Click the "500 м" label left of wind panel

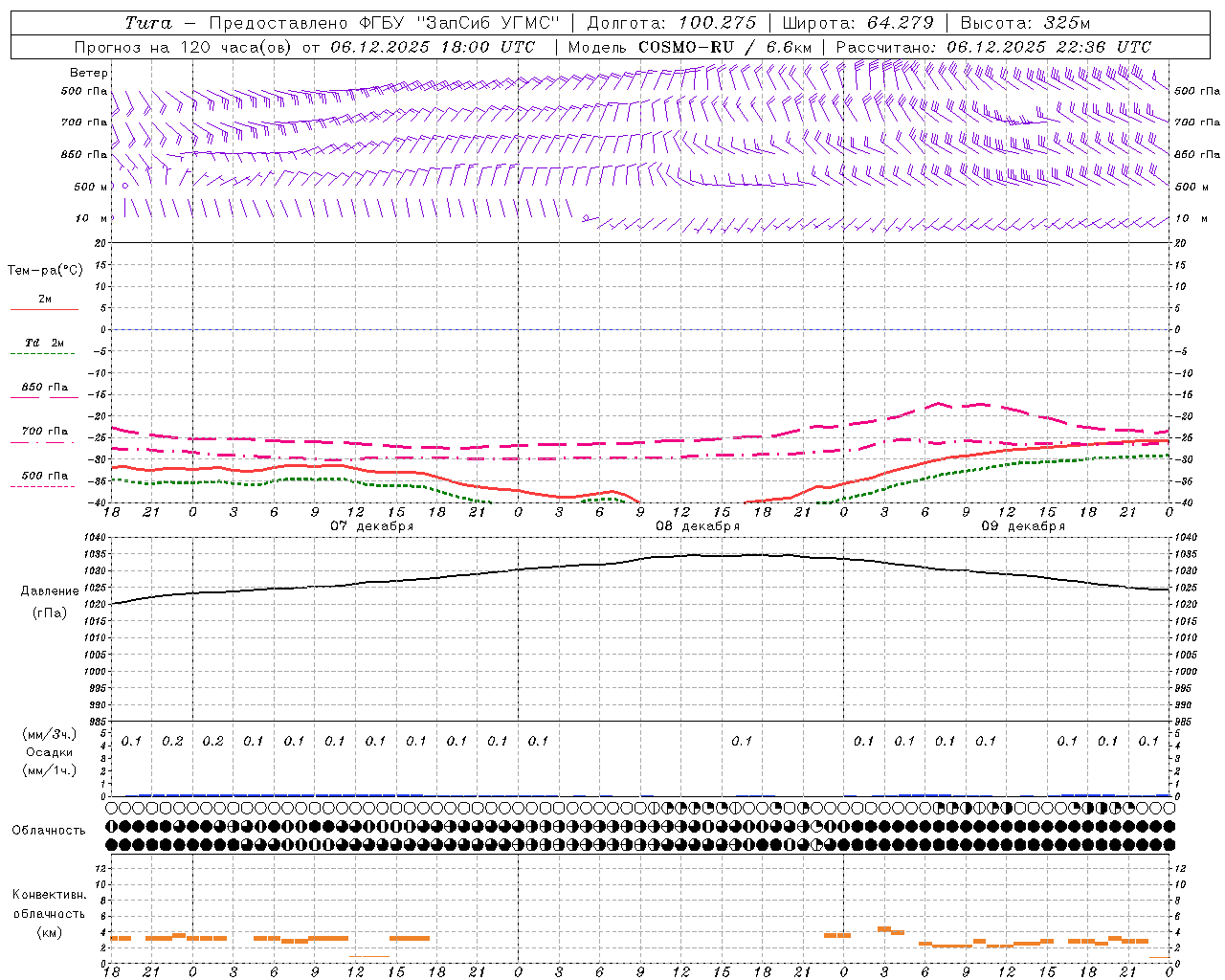91,187
